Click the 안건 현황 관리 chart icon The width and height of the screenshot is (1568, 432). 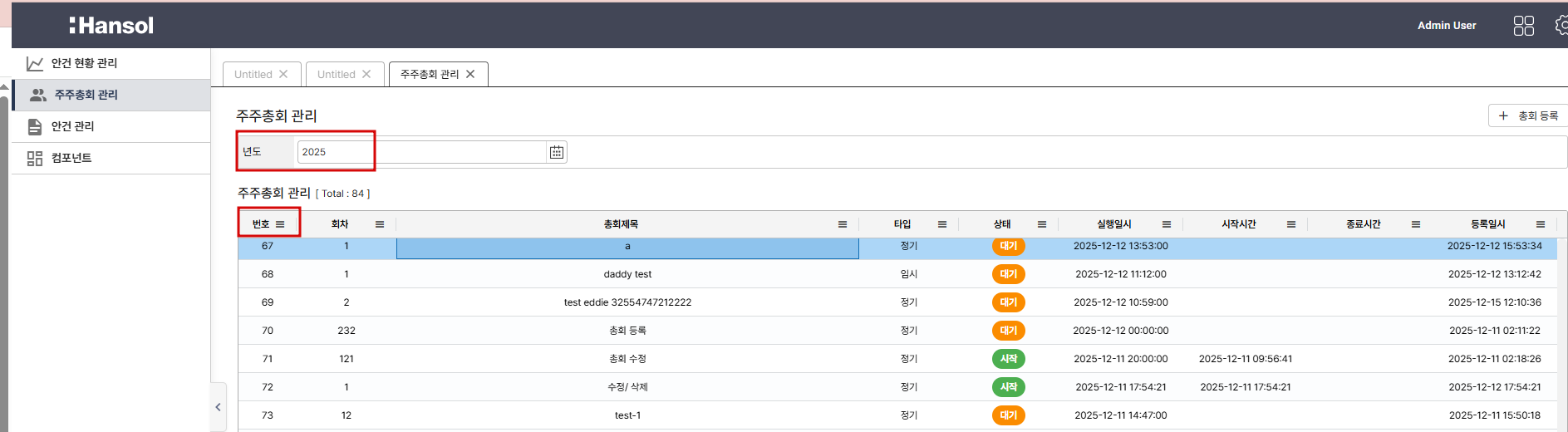(35, 63)
